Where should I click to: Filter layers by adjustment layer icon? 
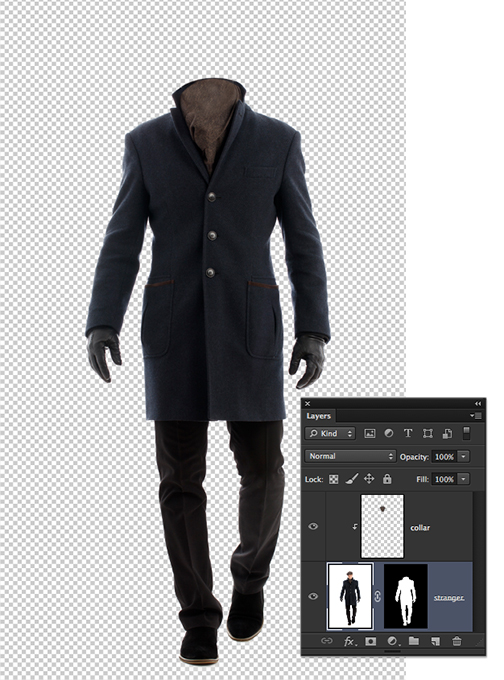coord(389,433)
